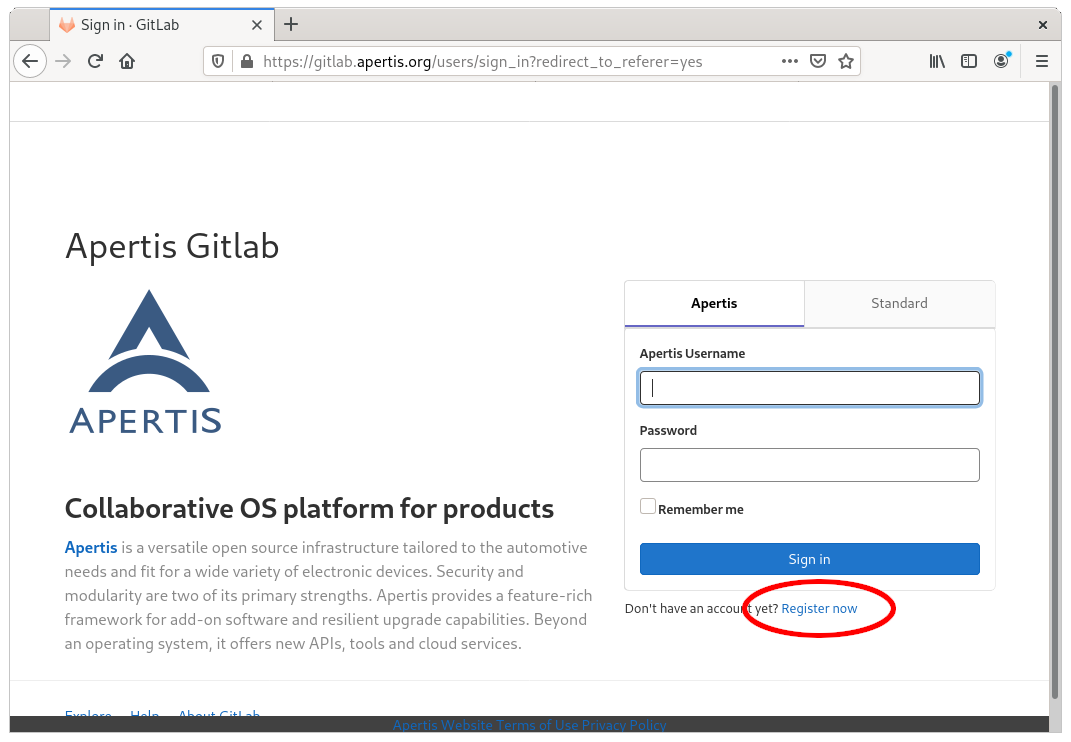Viewport: 1071px width, 742px height.
Task: Save page to Pocket
Action: [x=818, y=61]
